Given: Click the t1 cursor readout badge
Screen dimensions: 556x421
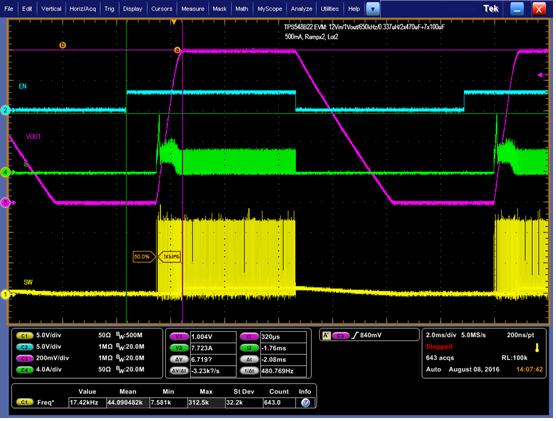Looking at the screenshot, I should pos(250,337).
